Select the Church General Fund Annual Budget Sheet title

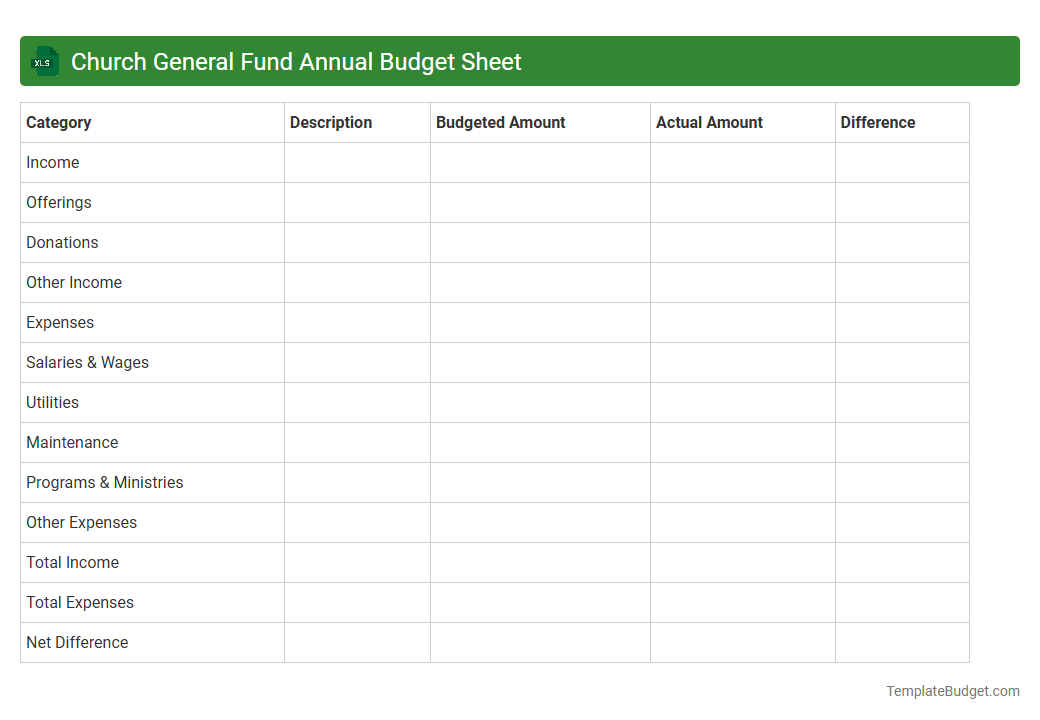(296, 62)
